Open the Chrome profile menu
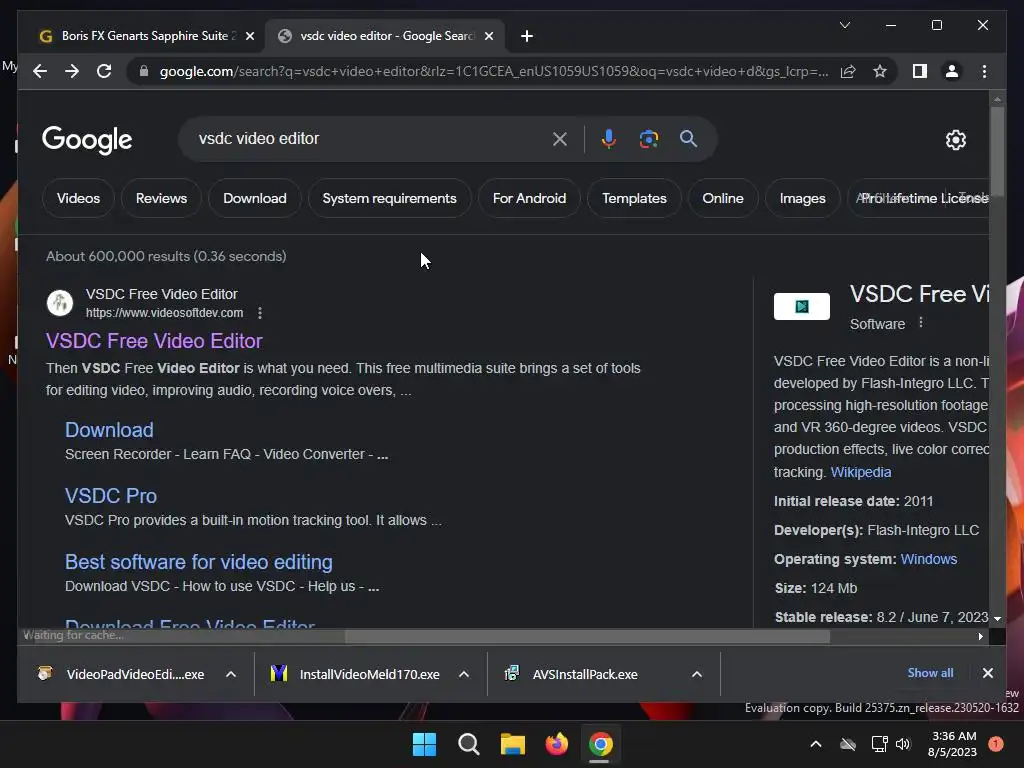Viewport: 1024px width, 768px height. 952,71
